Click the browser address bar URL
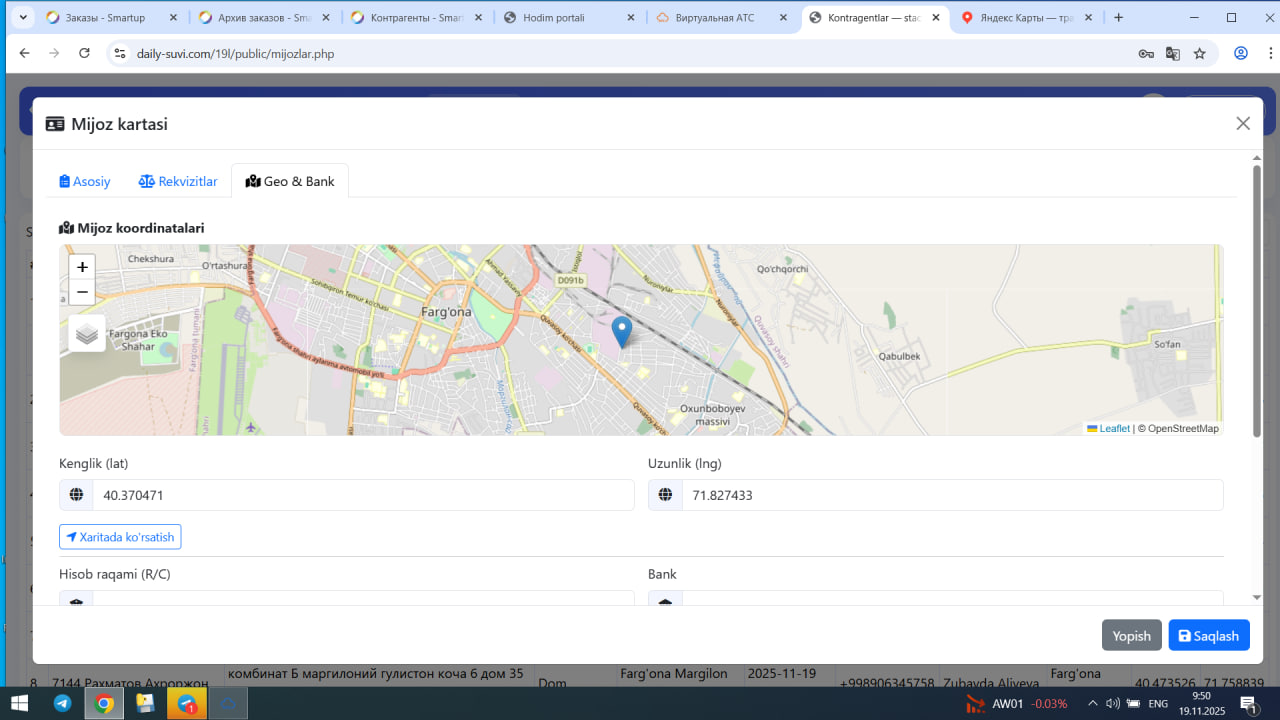The width and height of the screenshot is (1280, 720). point(235,53)
